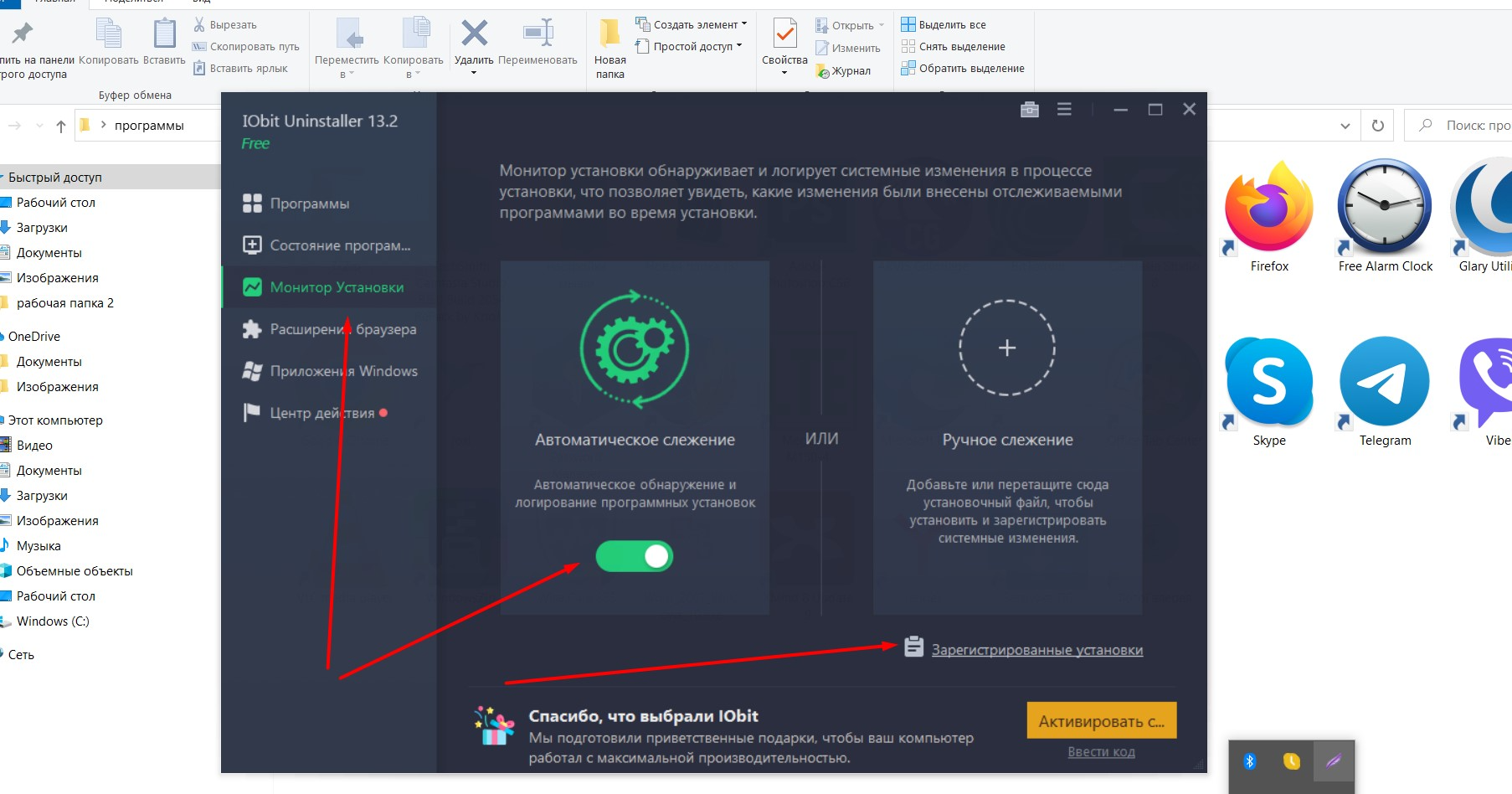The image size is (1512, 794).
Task: Click Обратить выделение in the Explorer ribbon
Action: (x=963, y=68)
